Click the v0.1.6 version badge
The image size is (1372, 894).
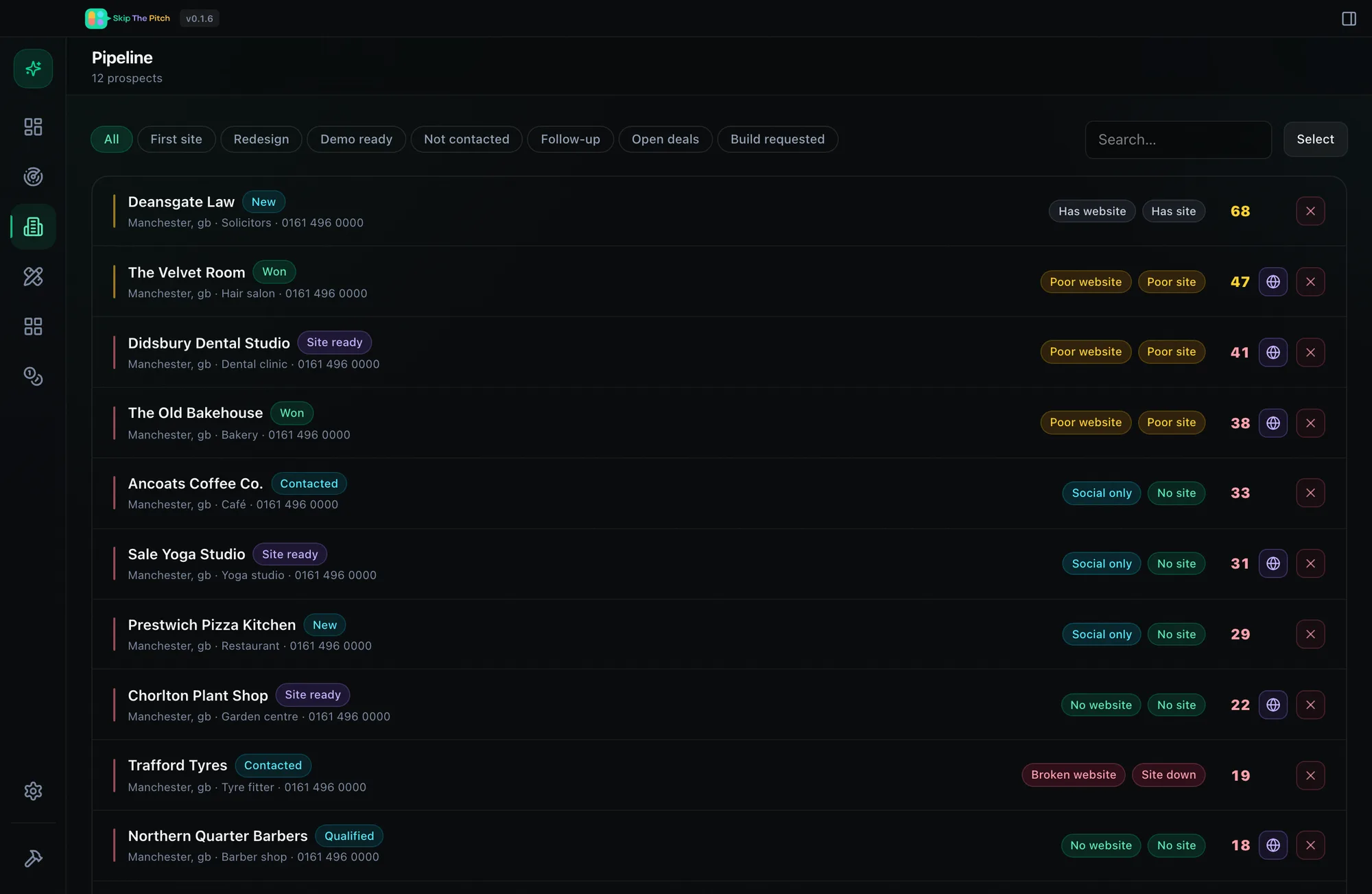(x=200, y=19)
